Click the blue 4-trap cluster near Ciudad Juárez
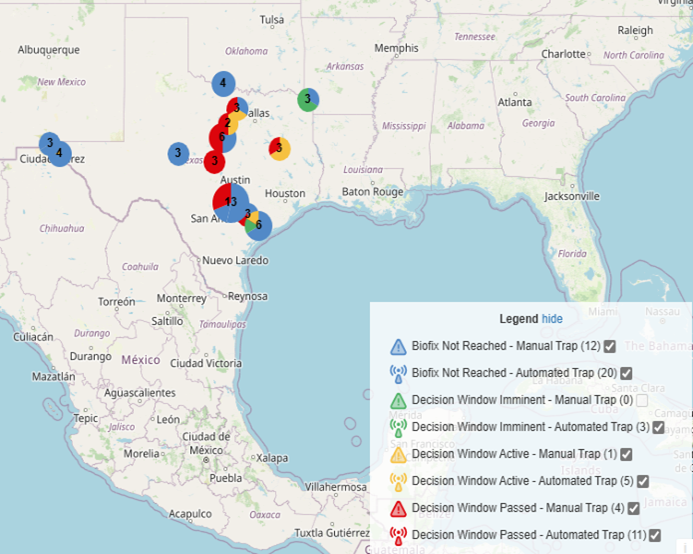Viewport: 693px width, 554px height. click(60, 154)
